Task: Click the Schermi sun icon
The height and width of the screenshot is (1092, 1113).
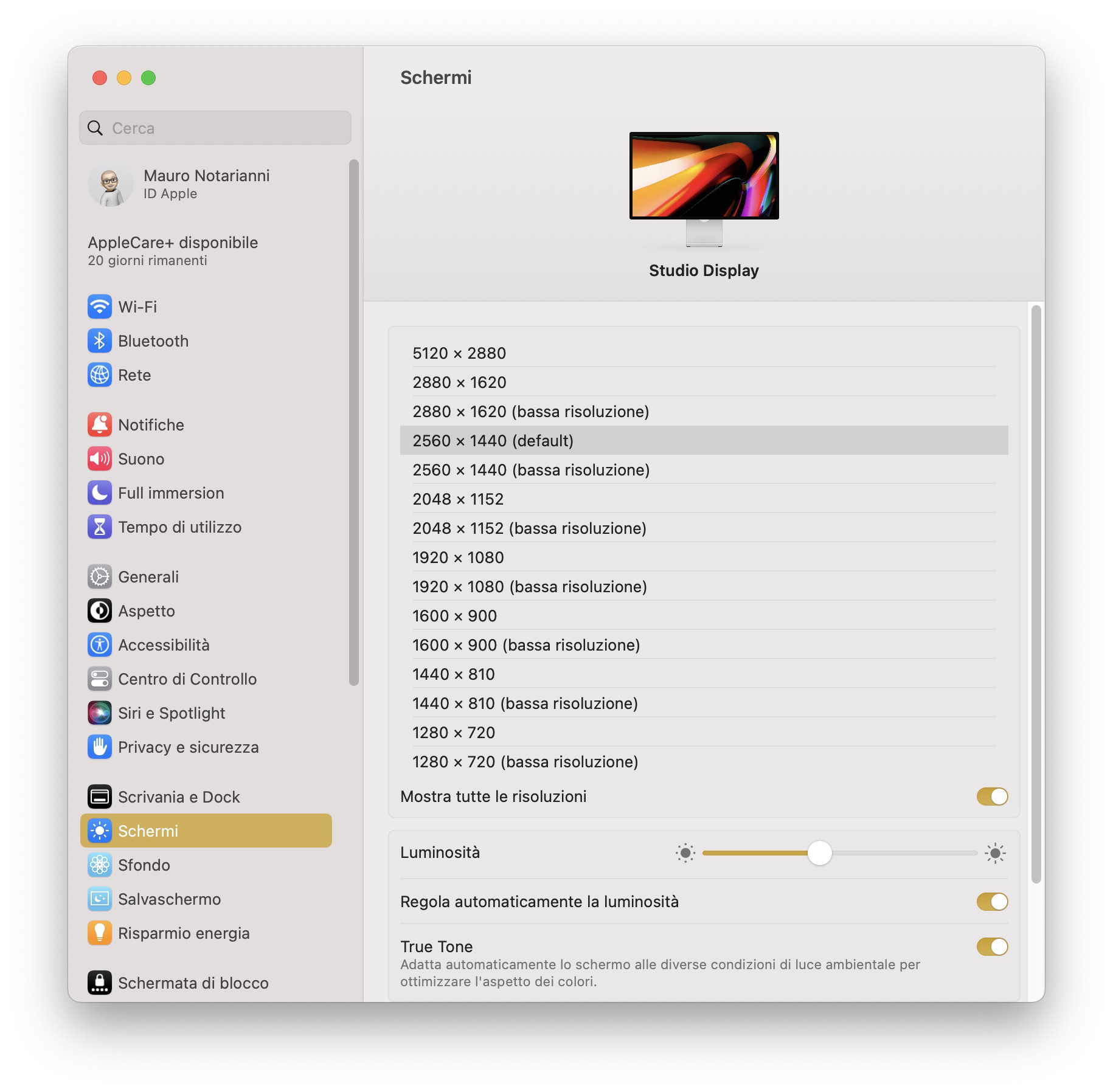Action: tap(100, 831)
